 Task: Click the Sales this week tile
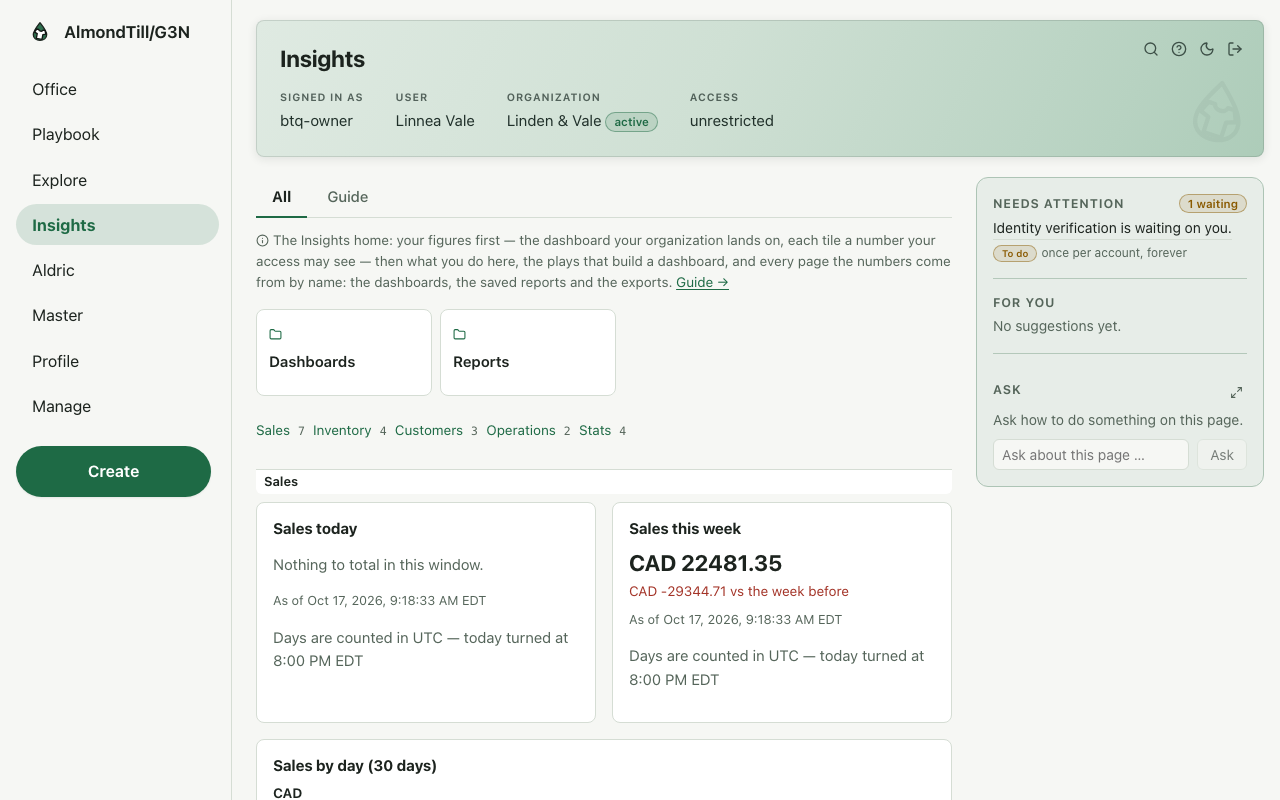(782, 612)
